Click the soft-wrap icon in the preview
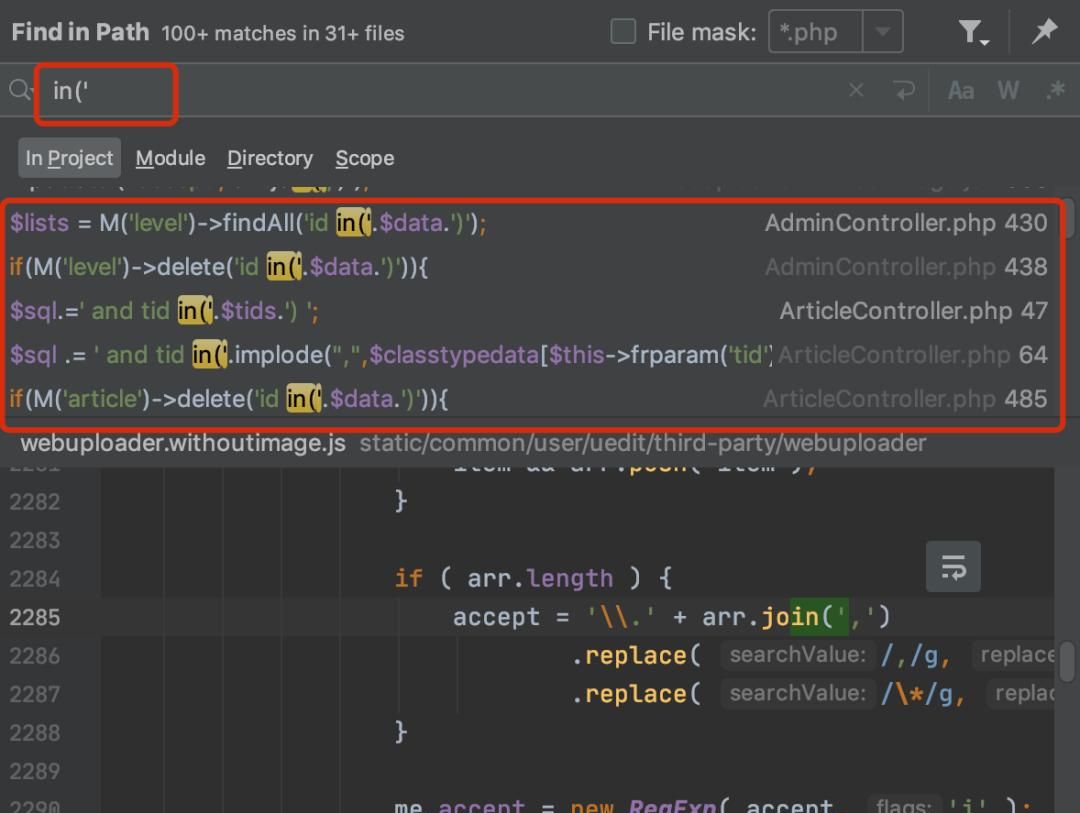 click(x=953, y=567)
